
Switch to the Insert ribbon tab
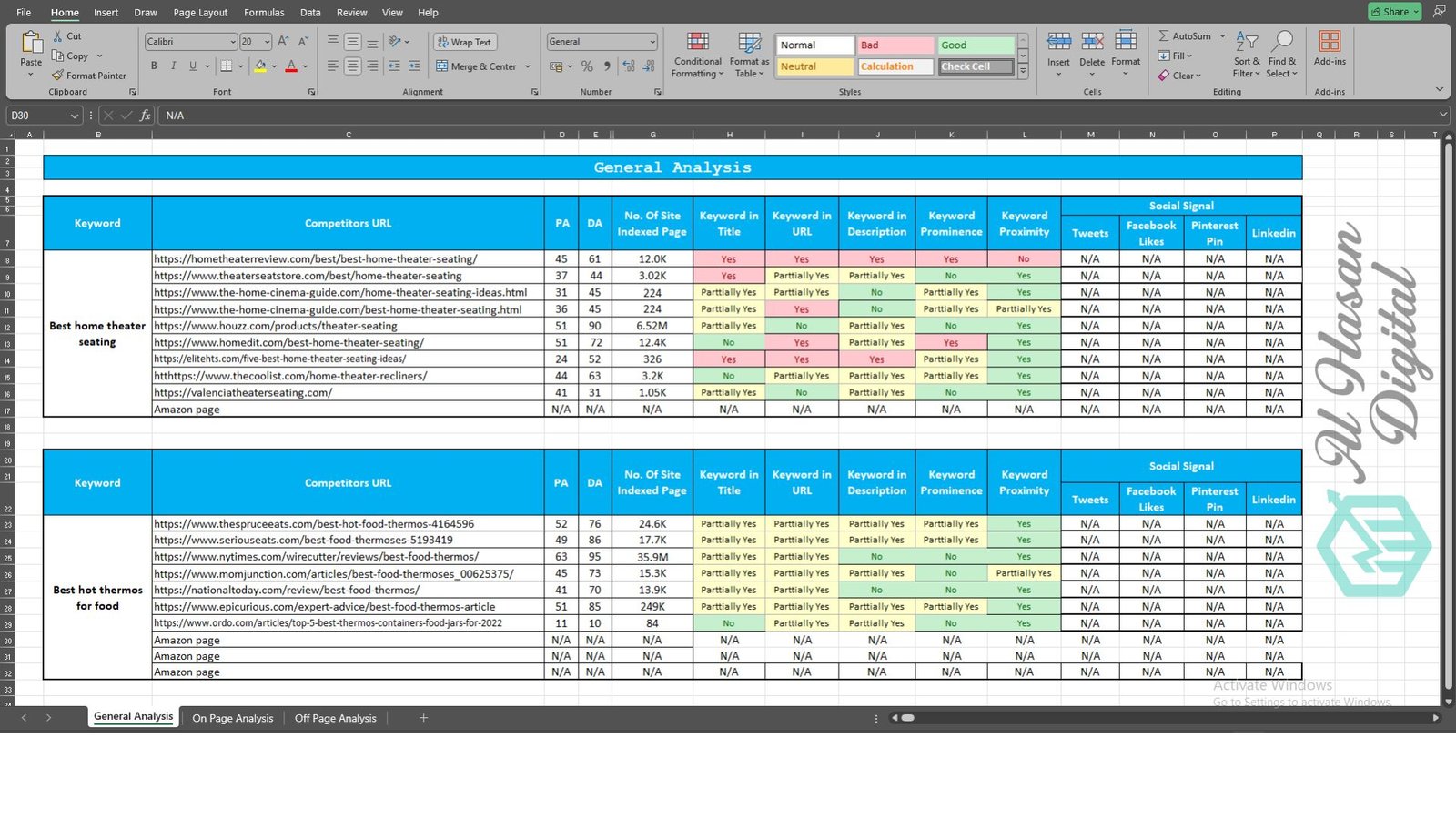[x=106, y=13]
